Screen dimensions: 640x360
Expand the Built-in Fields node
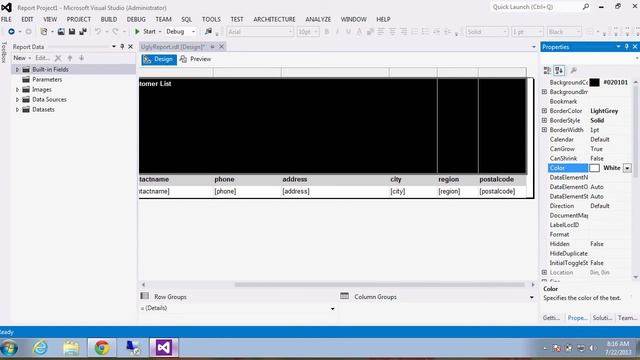17,69
